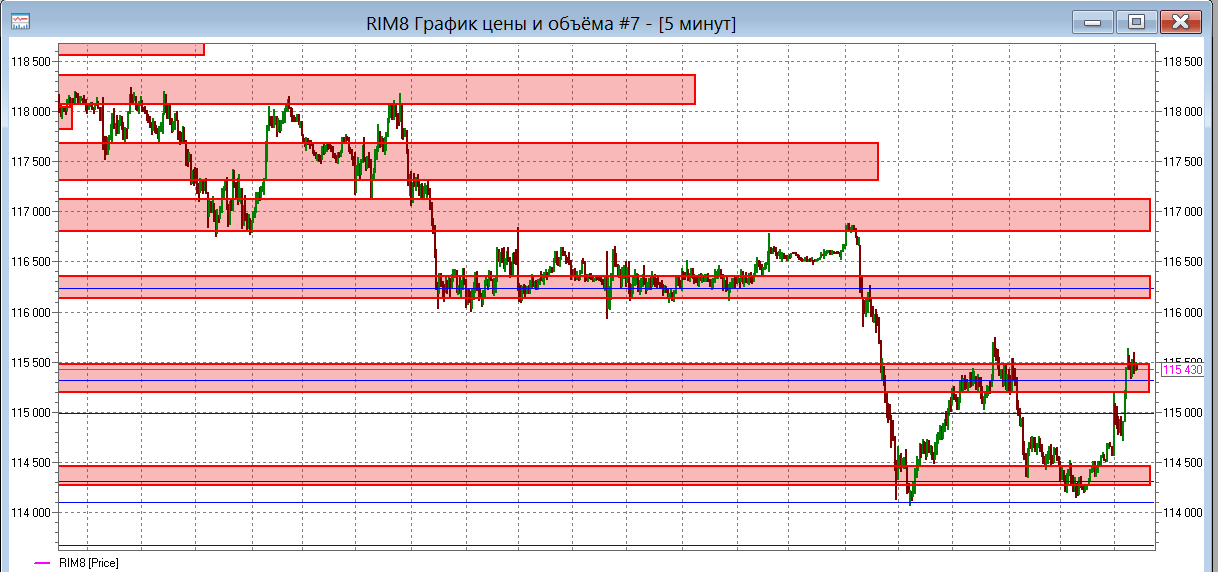Screen dimensions: 1218x572
Task: Minimize the RIM8 chart window
Action: tap(1091, 21)
